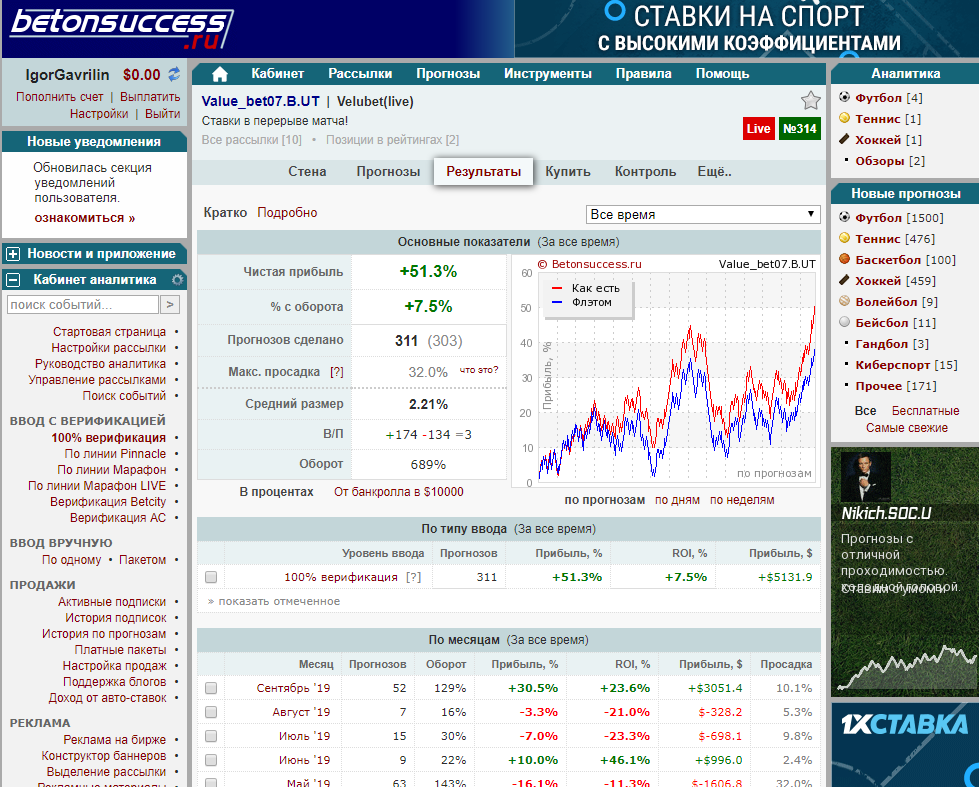Click the что это? link

point(479,370)
